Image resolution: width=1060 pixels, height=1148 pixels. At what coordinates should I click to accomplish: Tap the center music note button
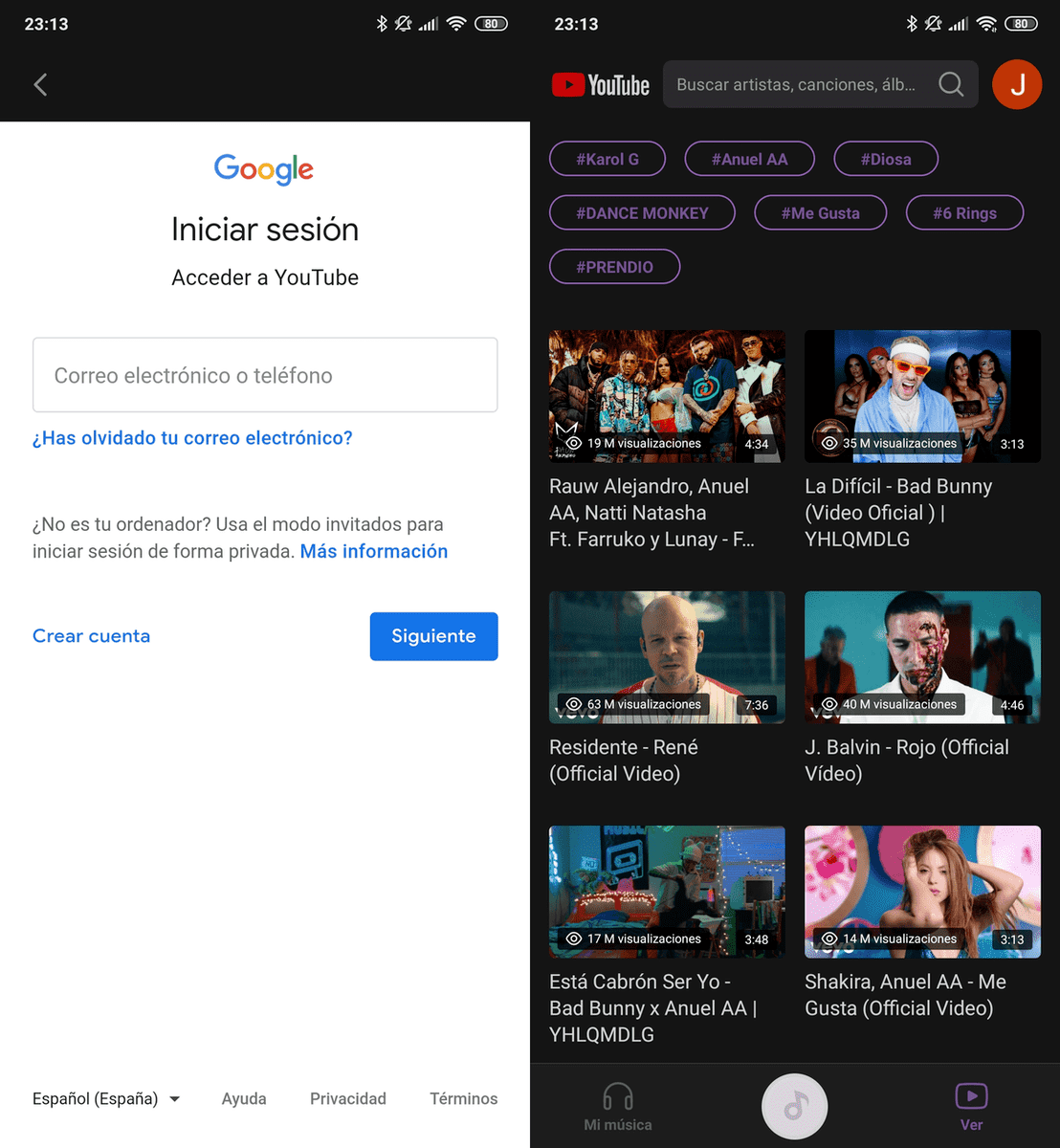click(794, 1106)
